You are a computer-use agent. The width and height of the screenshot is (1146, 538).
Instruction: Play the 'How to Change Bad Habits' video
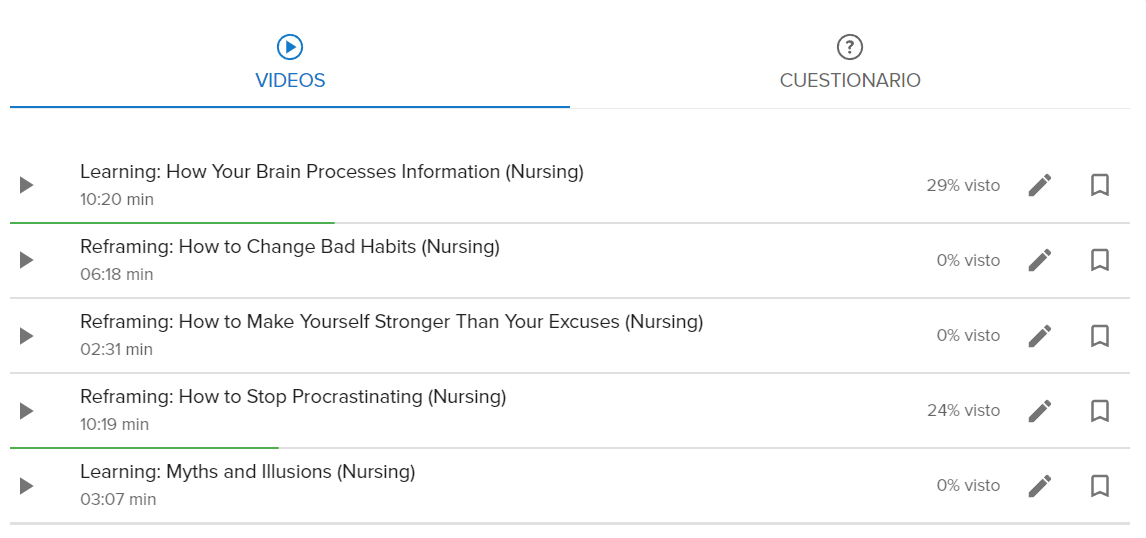point(27,260)
